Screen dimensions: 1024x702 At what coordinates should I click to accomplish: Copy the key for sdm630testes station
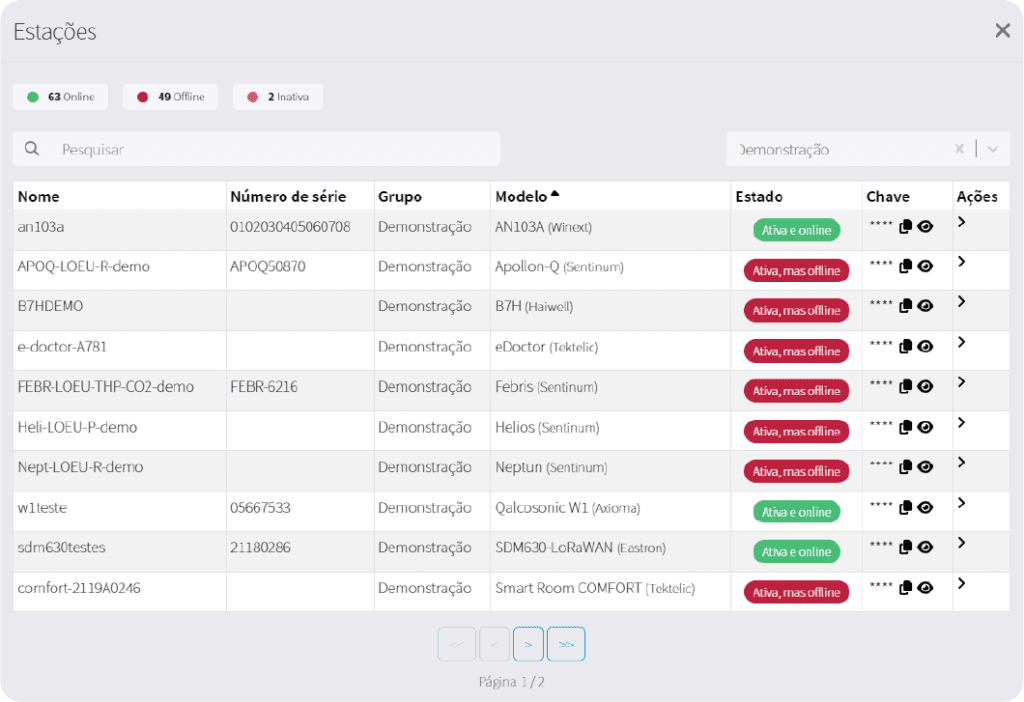tap(905, 547)
